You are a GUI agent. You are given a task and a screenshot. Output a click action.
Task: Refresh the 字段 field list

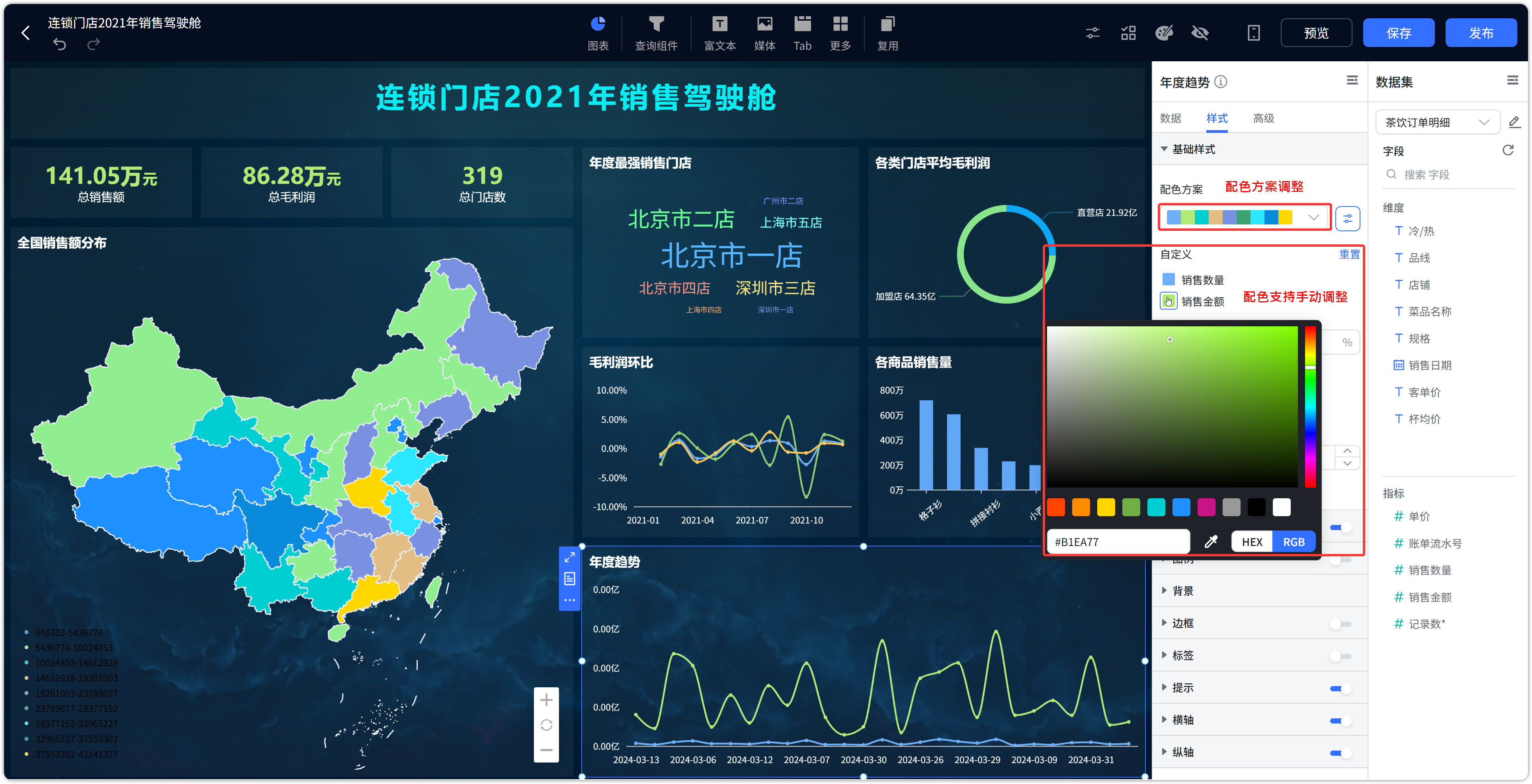point(1508,150)
